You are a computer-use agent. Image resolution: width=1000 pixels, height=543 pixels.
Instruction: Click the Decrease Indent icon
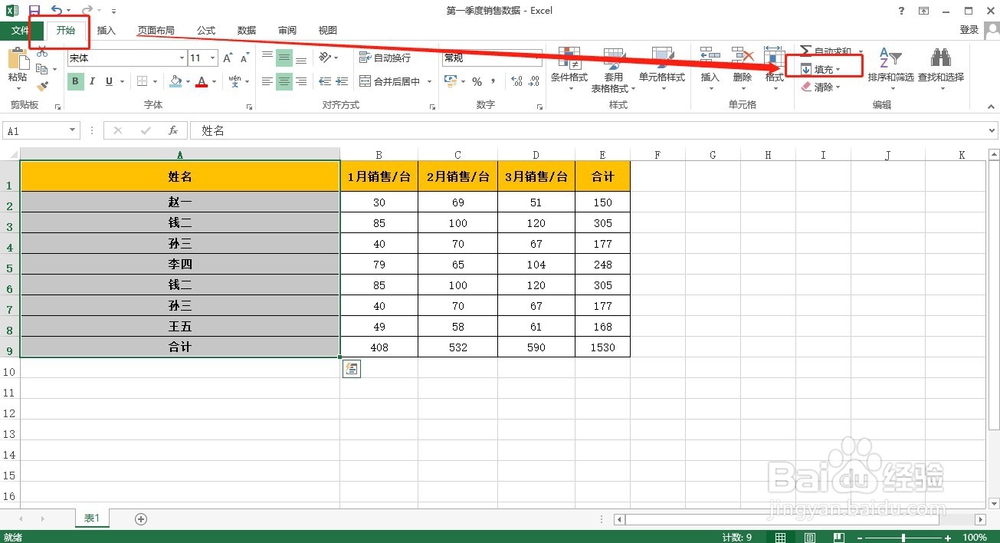pos(325,81)
